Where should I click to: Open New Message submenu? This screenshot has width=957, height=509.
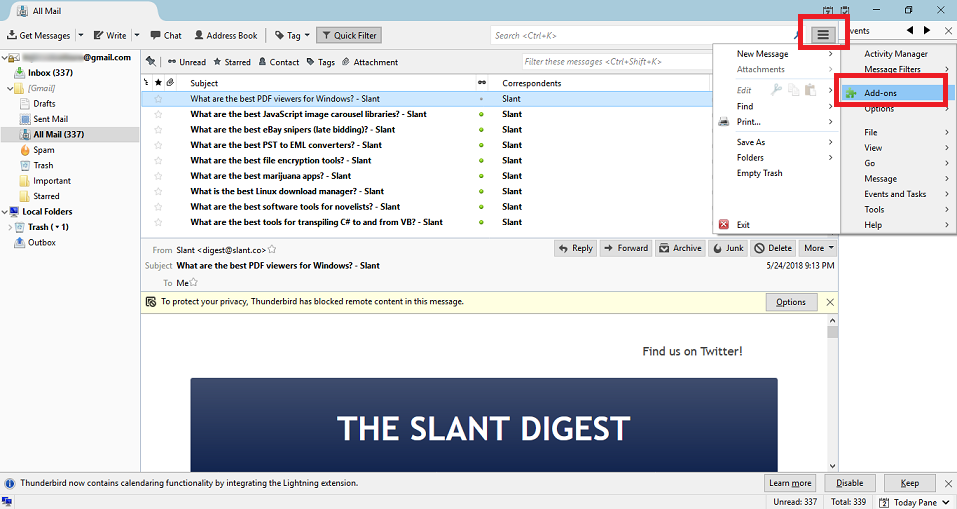tap(776, 54)
